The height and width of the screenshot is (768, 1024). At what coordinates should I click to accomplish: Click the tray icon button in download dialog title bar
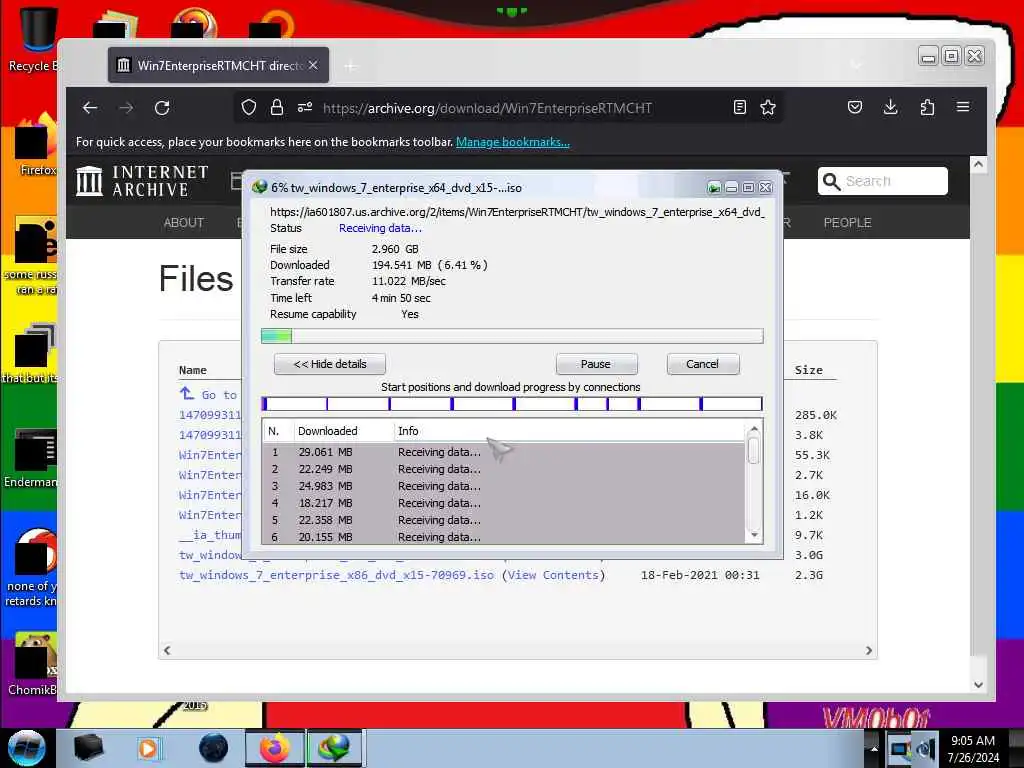point(714,188)
